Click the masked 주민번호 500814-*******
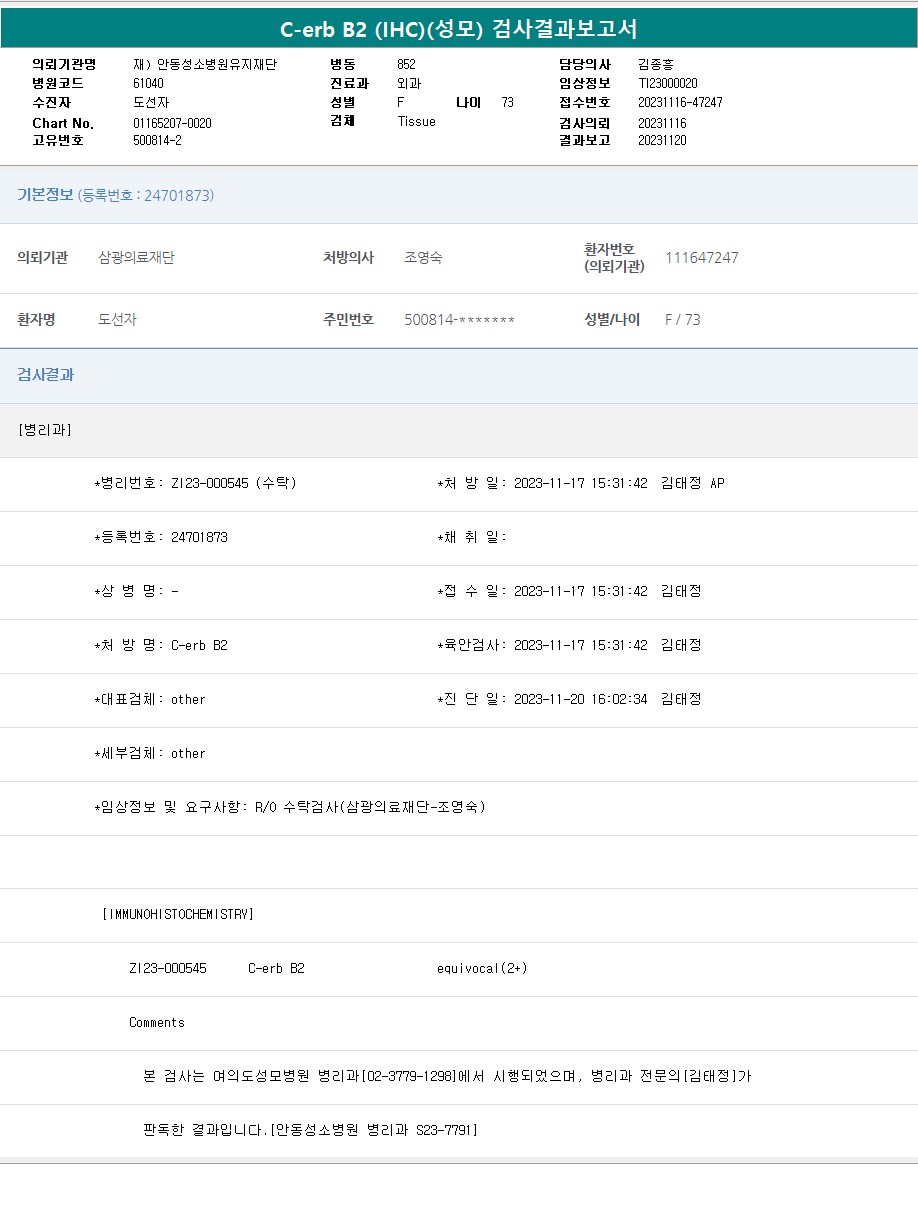Viewport: 918px width, 1221px height. click(459, 320)
